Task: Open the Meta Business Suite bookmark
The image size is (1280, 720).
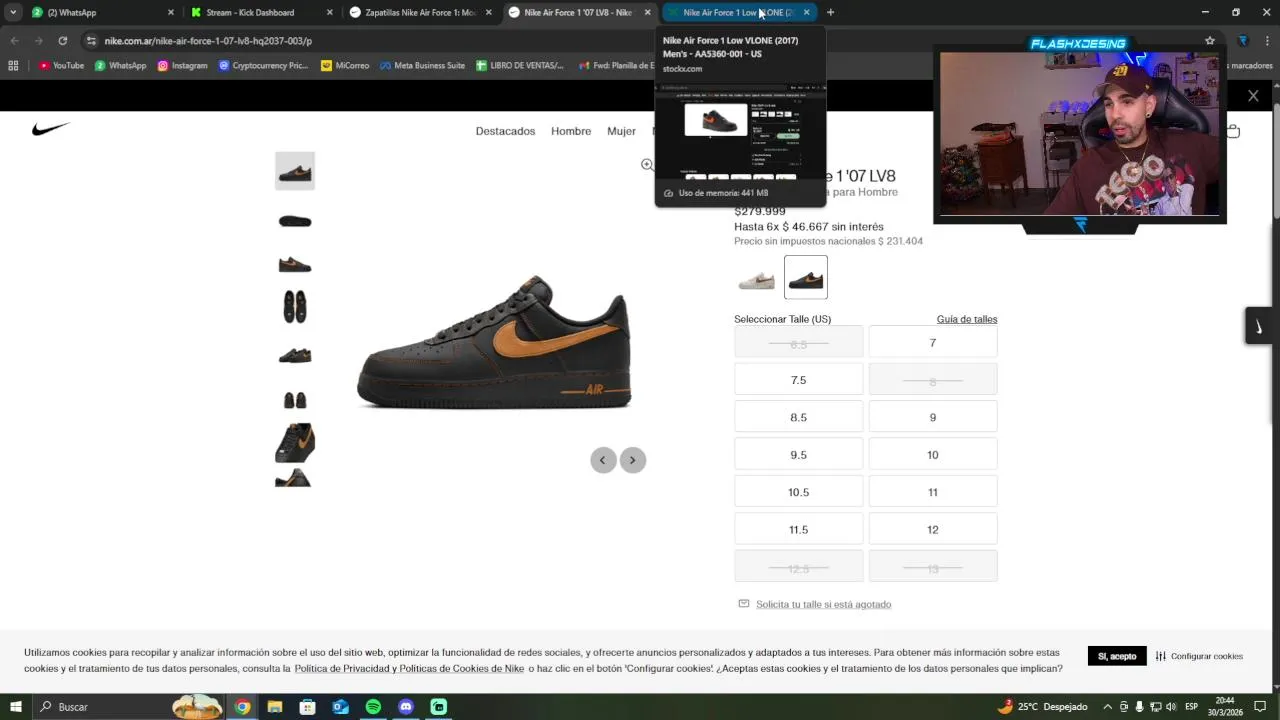Action: [x=422, y=66]
